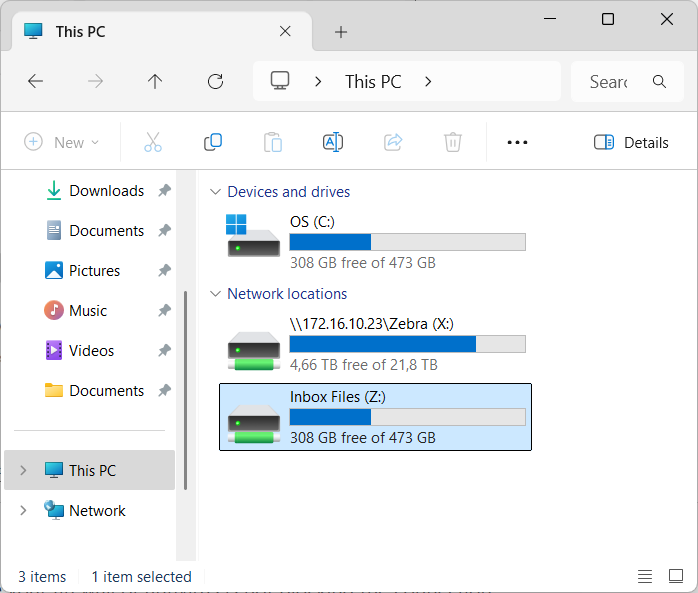Image resolution: width=698 pixels, height=593 pixels.
Task: Open the See more ellipsis menu
Action: (x=517, y=142)
